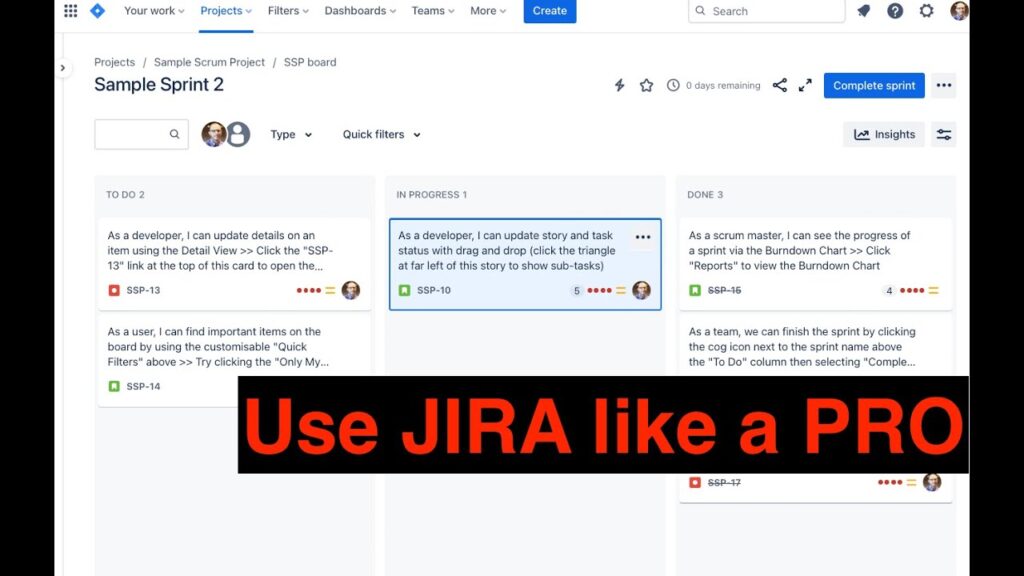Click the story type icon on SSP-16
1024x576 pixels.
pos(695,290)
